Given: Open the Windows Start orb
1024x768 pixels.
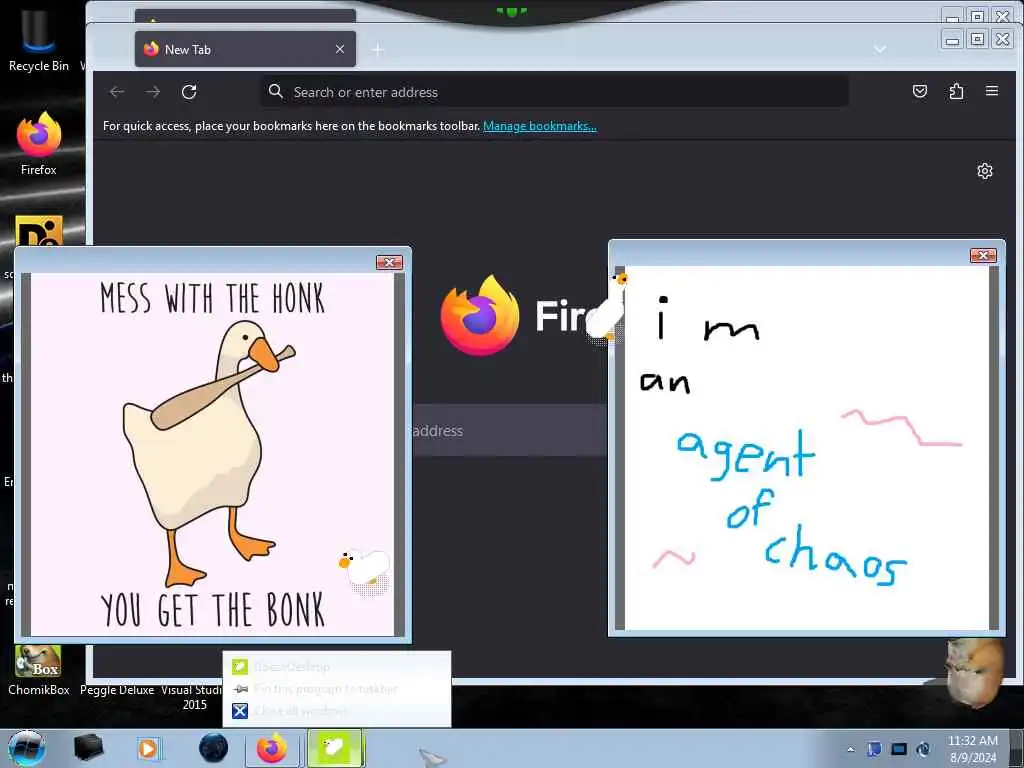Looking at the screenshot, I should (27, 748).
